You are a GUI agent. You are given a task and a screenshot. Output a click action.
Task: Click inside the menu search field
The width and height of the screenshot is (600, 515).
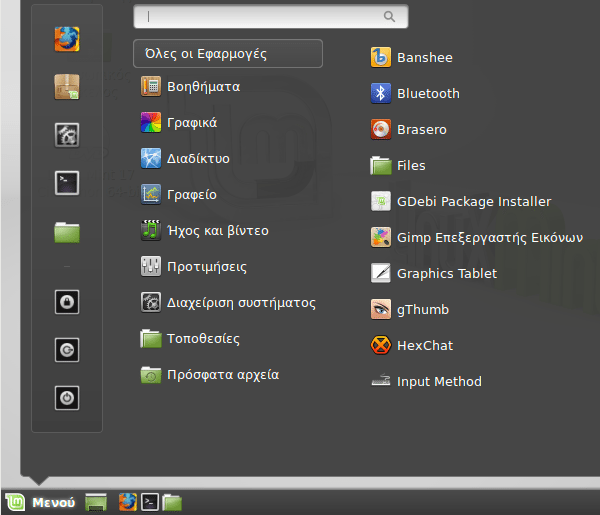[x=271, y=16]
